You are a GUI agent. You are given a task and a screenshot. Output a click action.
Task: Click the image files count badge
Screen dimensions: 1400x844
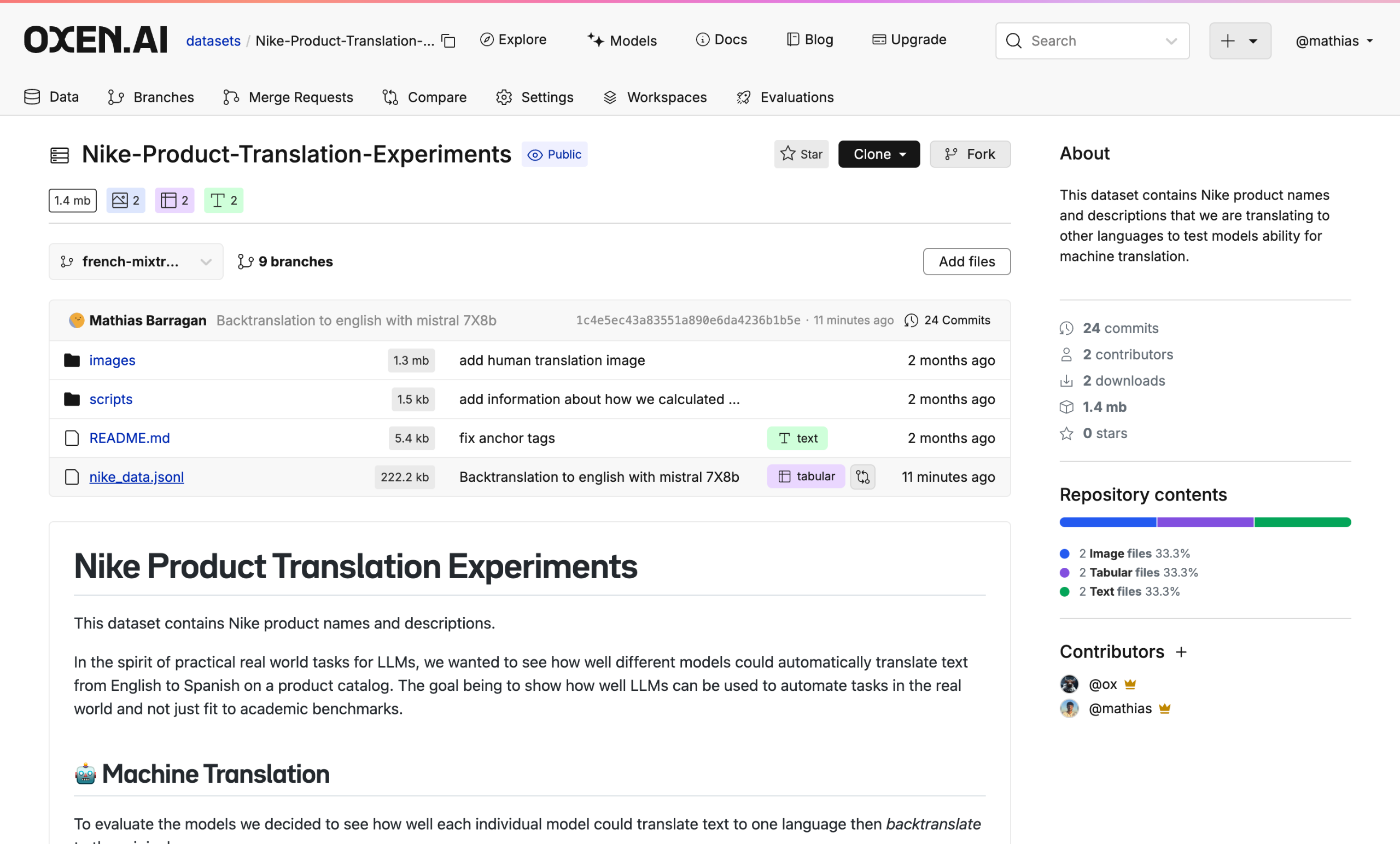click(126, 200)
